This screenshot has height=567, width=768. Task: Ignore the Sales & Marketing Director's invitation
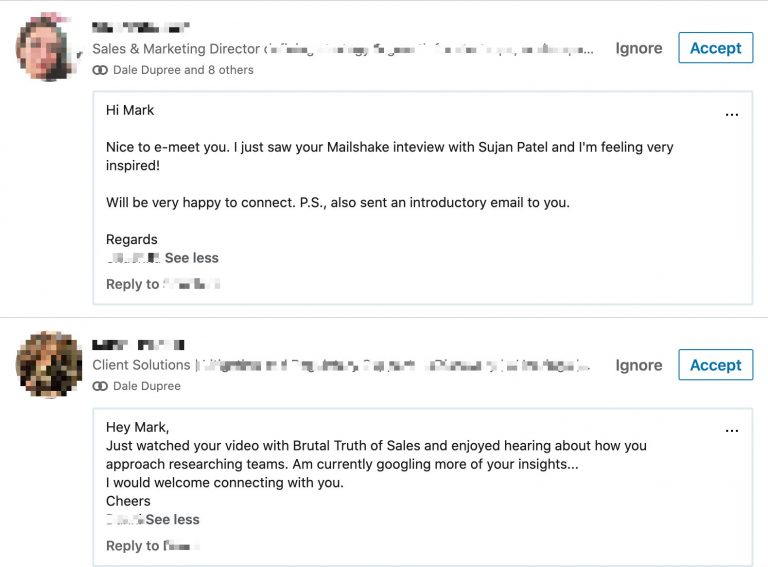639,48
